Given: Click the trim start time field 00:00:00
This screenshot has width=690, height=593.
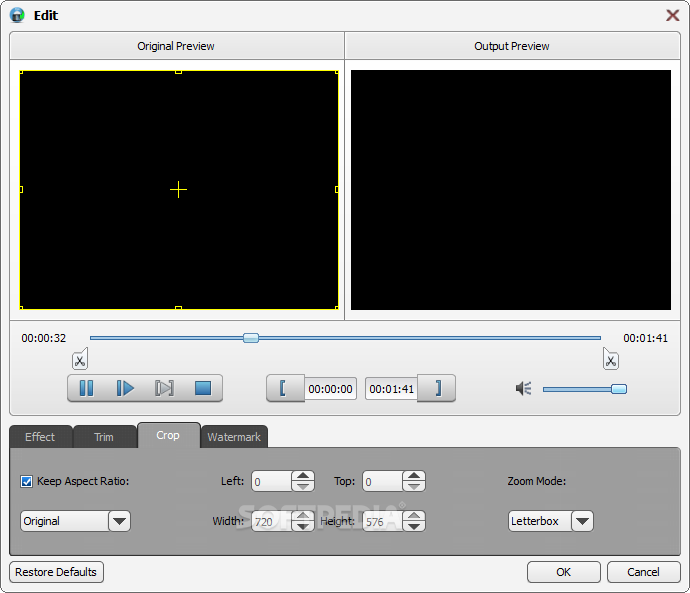Looking at the screenshot, I should pyautogui.click(x=330, y=389).
